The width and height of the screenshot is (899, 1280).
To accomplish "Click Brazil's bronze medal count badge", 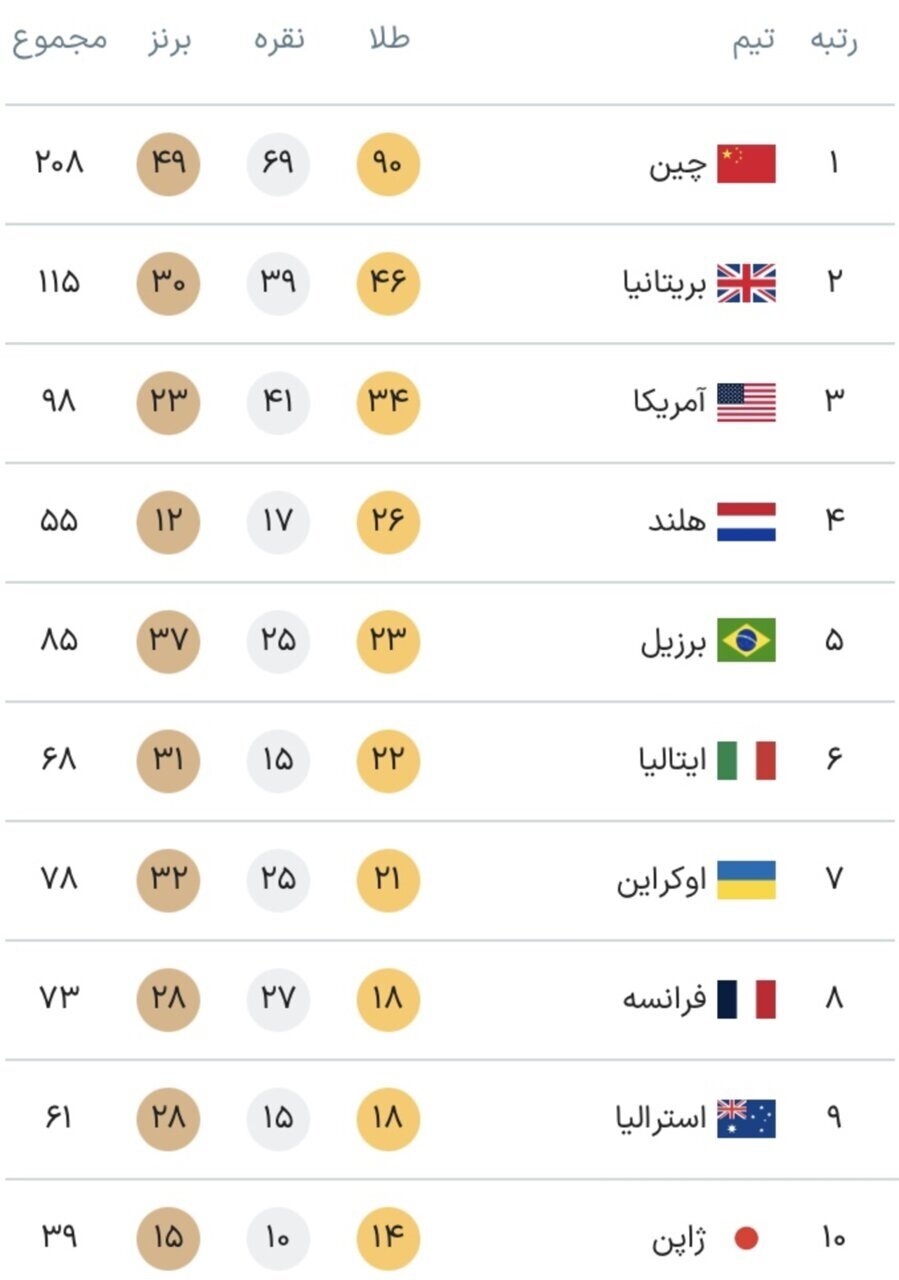I will pyautogui.click(x=168, y=640).
